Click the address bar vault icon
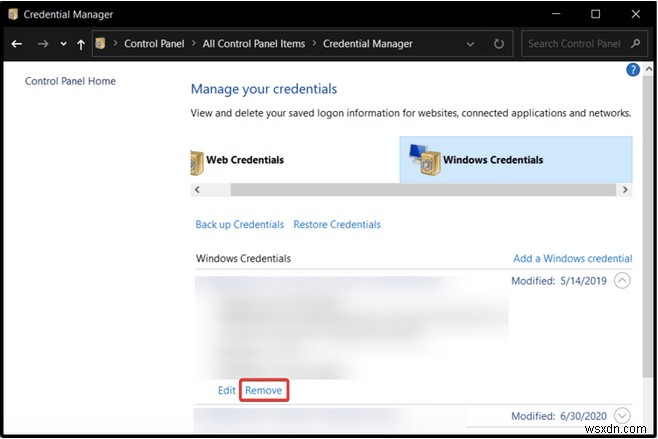 100,43
